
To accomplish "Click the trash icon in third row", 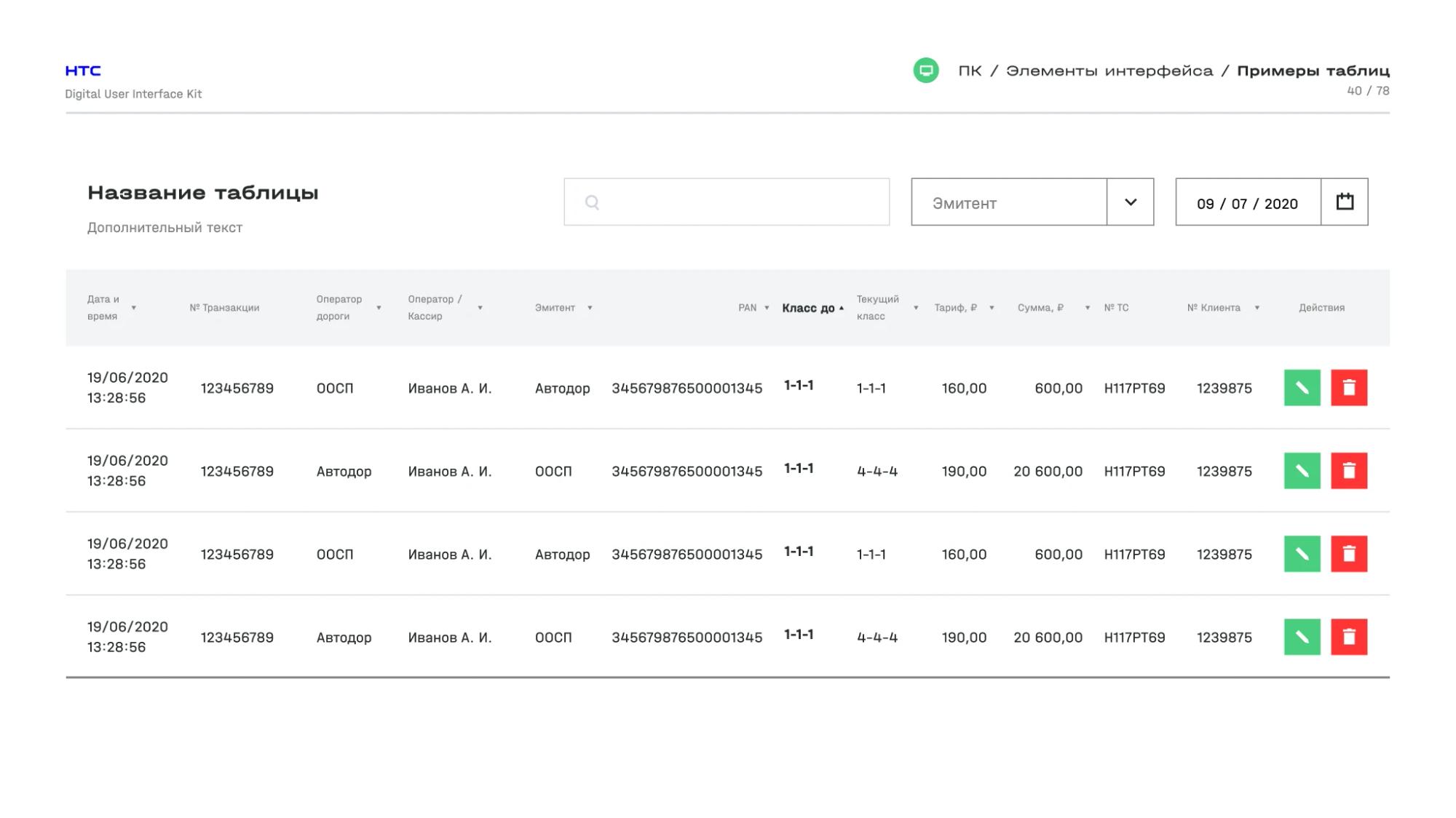I will (1349, 554).
